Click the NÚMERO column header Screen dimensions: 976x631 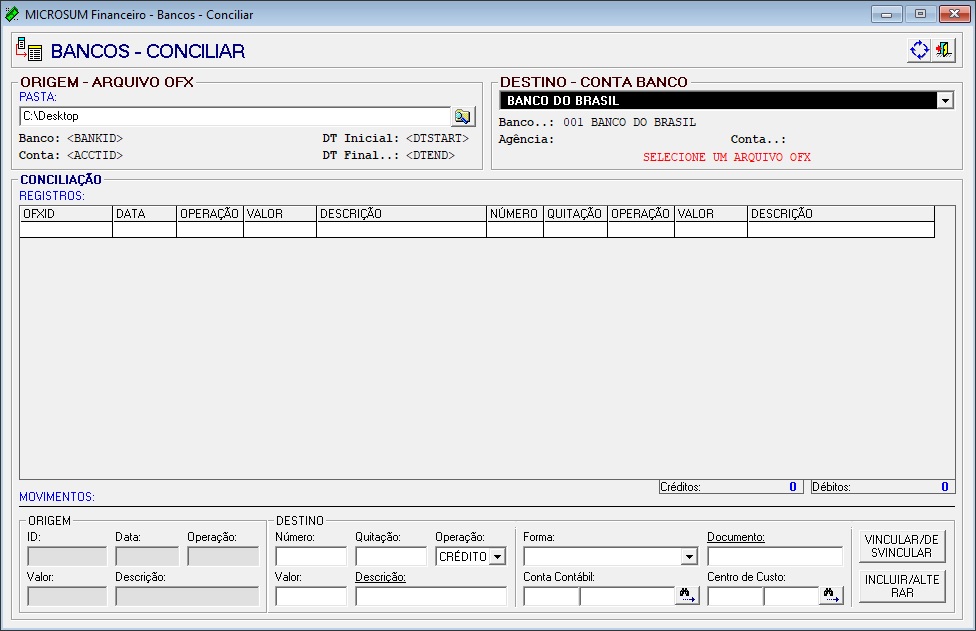(x=515, y=213)
